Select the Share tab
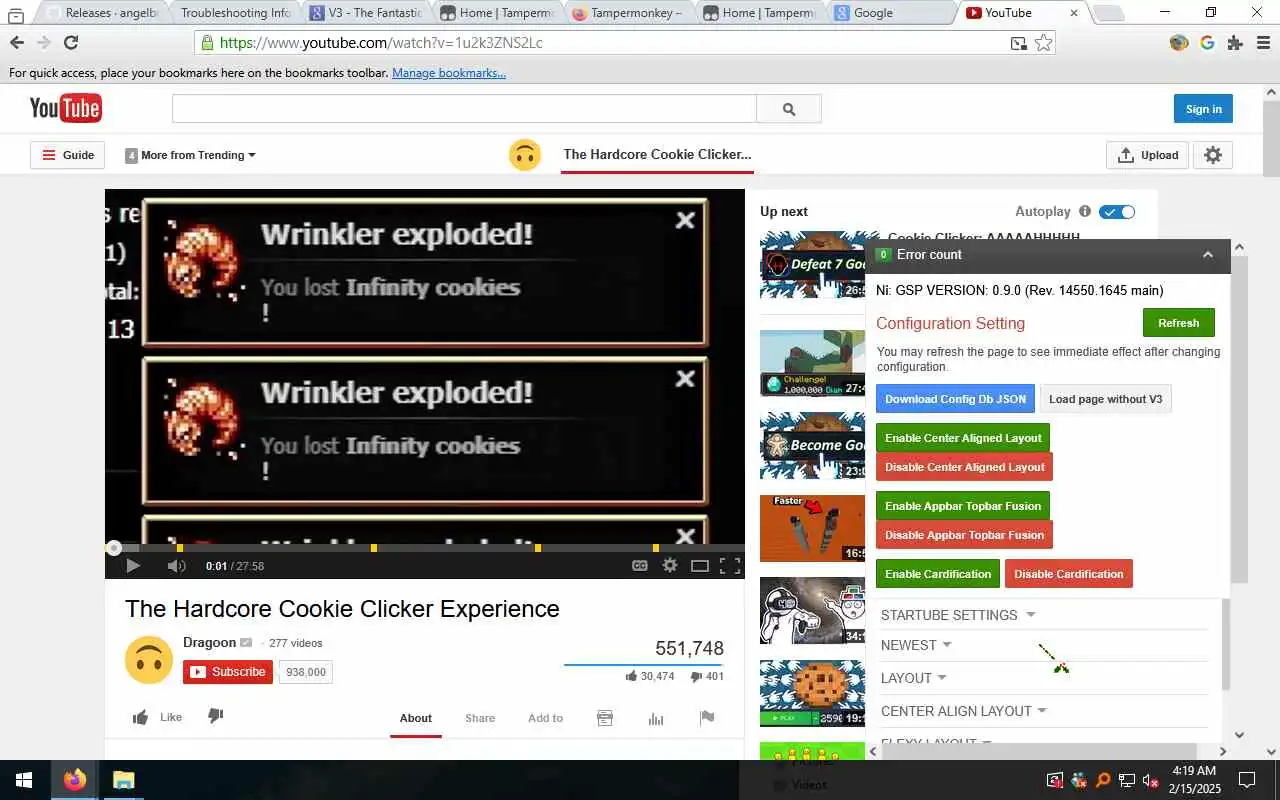The image size is (1280, 800). click(x=480, y=718)
